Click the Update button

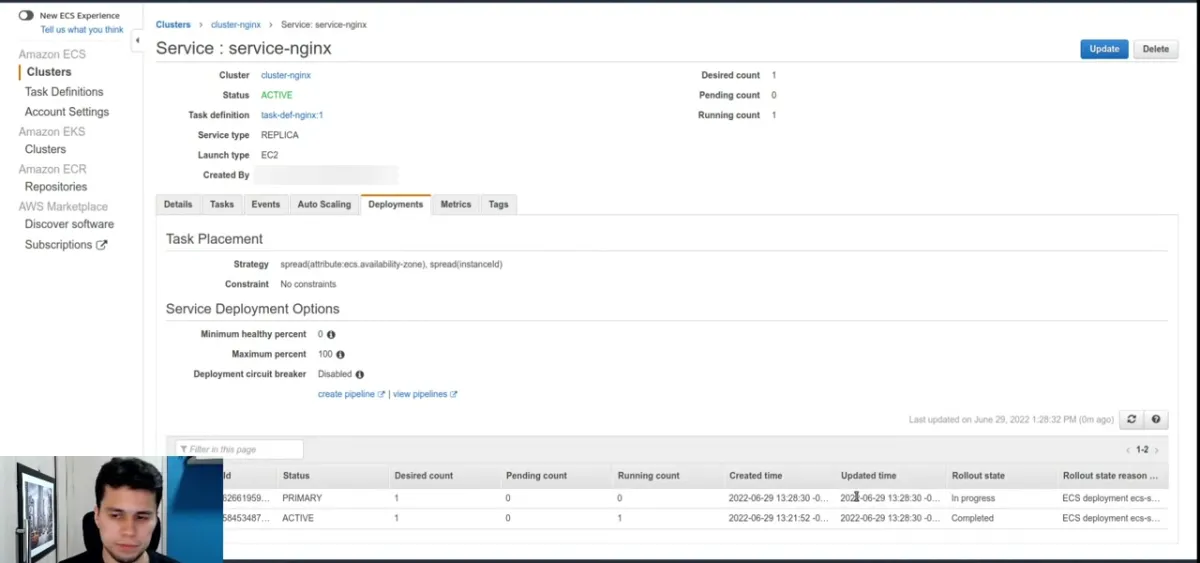(x=1104, y=49)
